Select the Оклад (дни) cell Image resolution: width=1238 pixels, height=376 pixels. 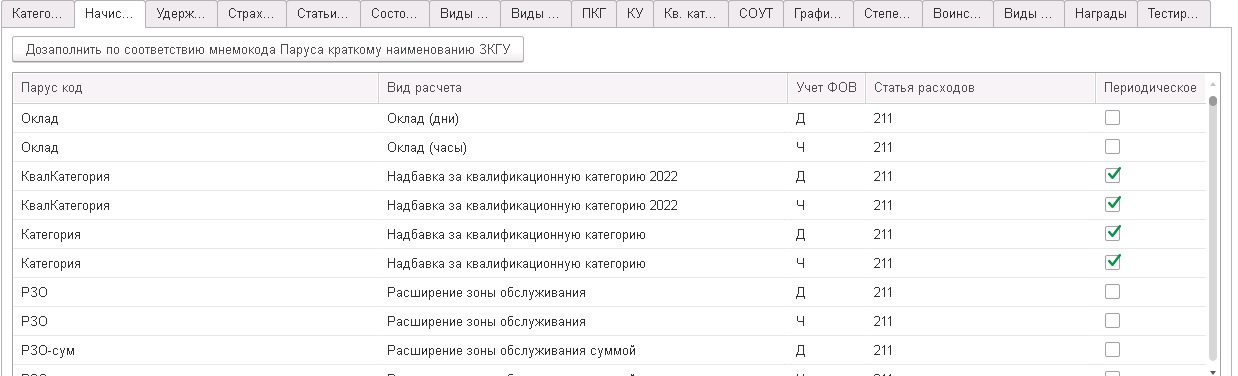583,118
